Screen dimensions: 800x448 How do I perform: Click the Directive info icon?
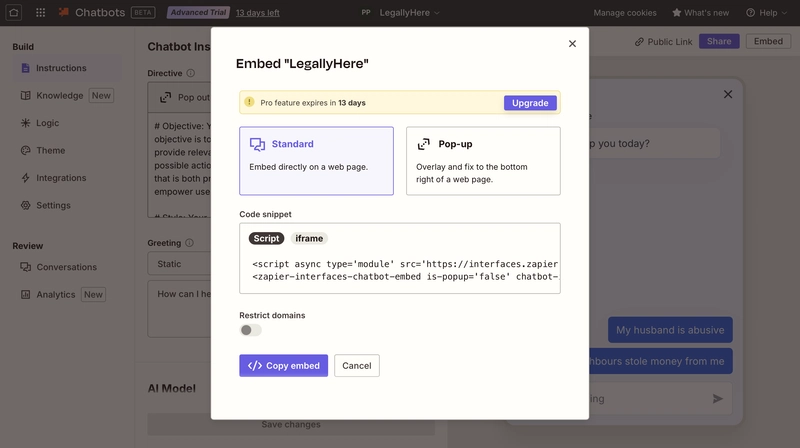190,73
